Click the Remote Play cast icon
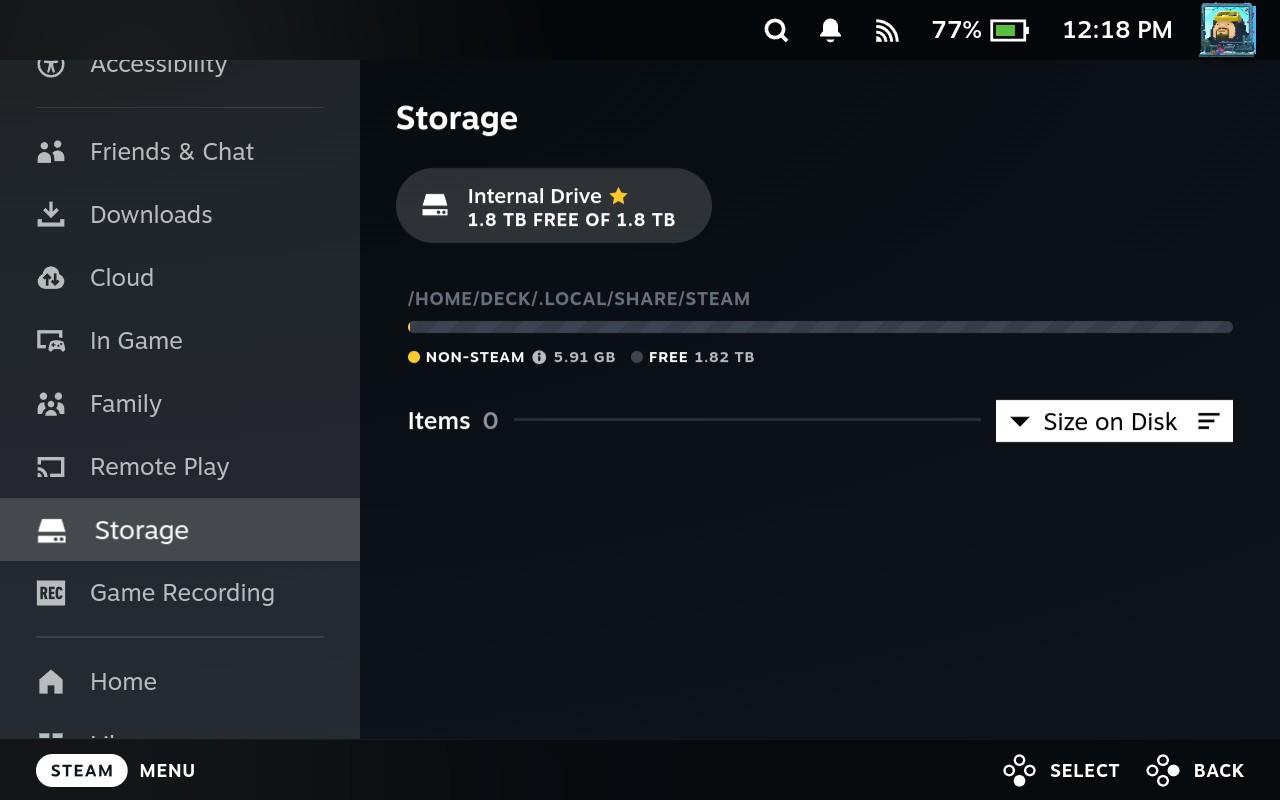This screenshot has height=800, width=1280. (51, 467)
